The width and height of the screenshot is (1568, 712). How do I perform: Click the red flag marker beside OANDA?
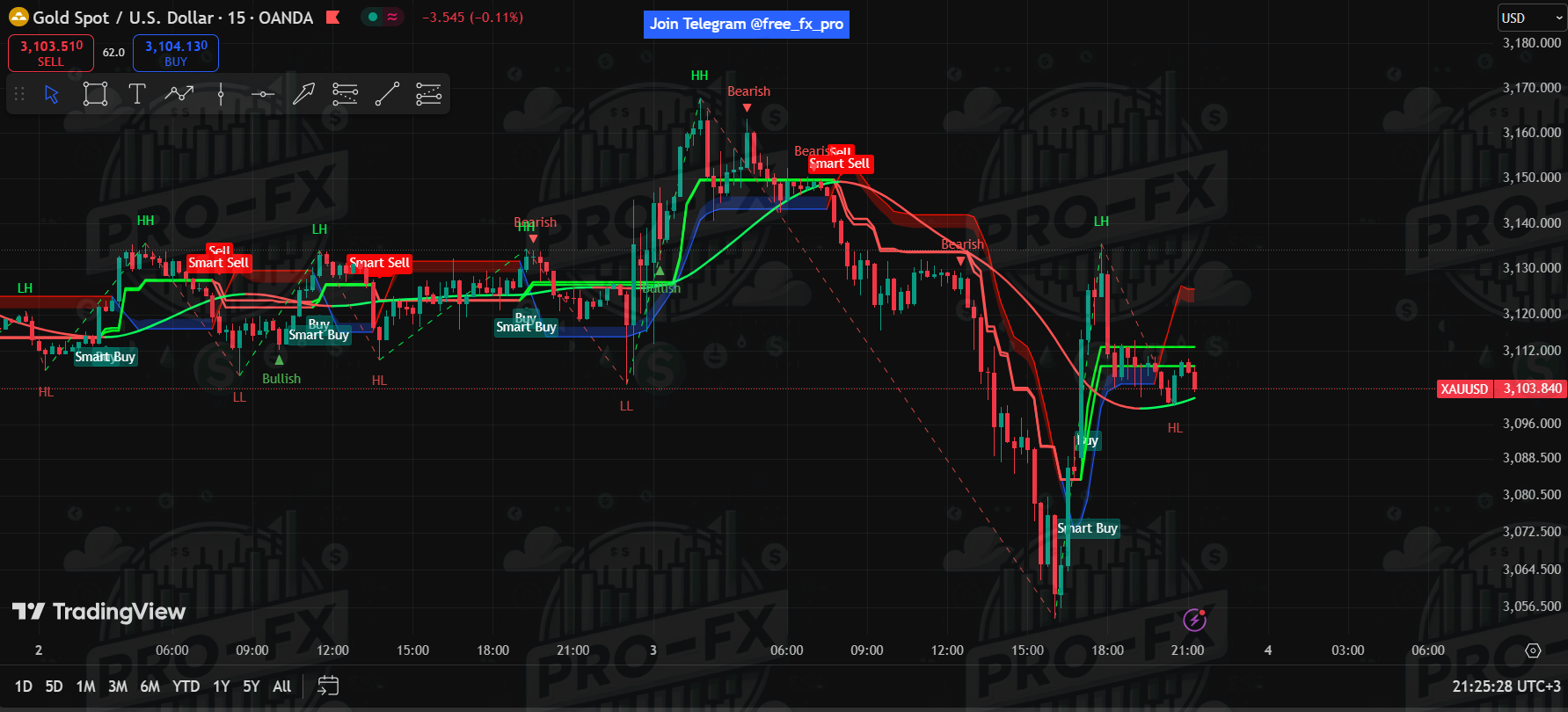point(332,17)
